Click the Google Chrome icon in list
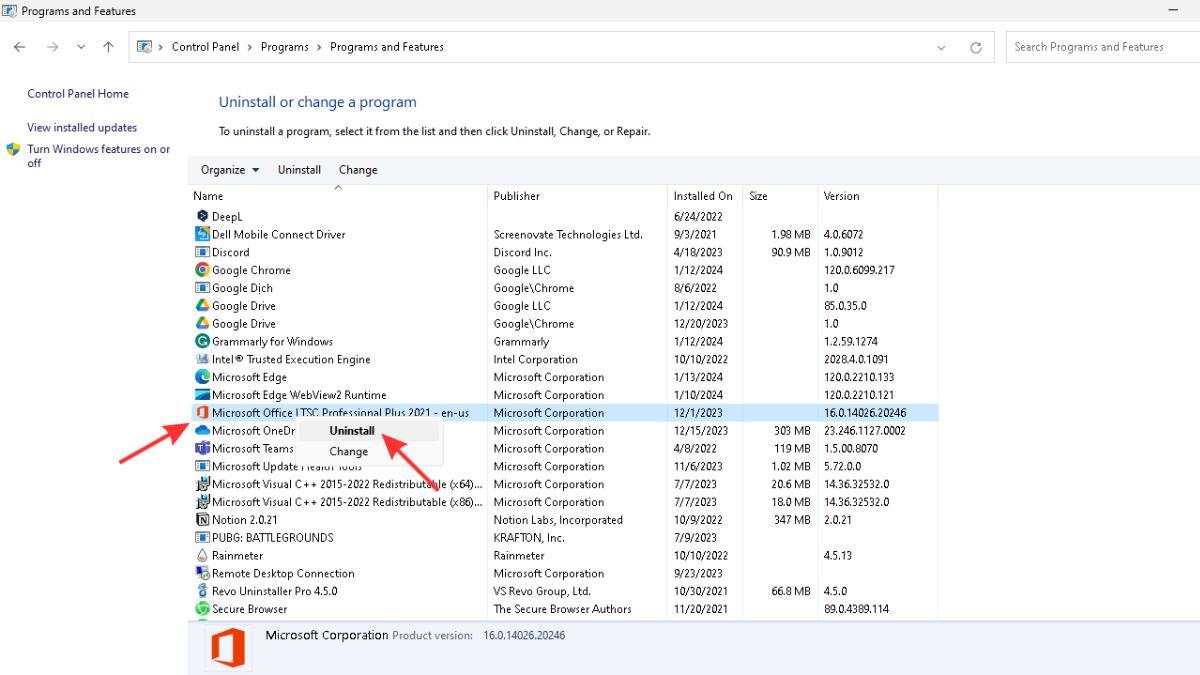Viewport: 1200px width, 675px height. 202,270
